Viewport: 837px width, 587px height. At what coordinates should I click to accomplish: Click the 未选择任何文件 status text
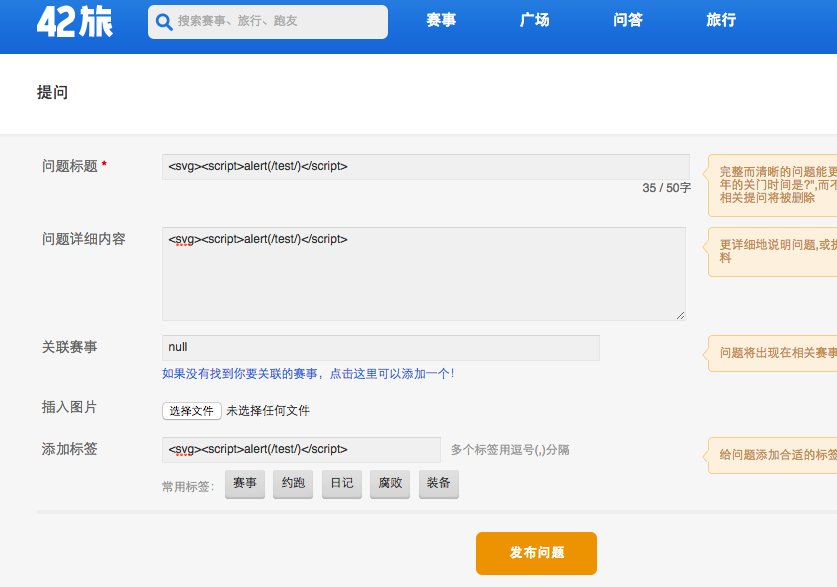(268, 411)
